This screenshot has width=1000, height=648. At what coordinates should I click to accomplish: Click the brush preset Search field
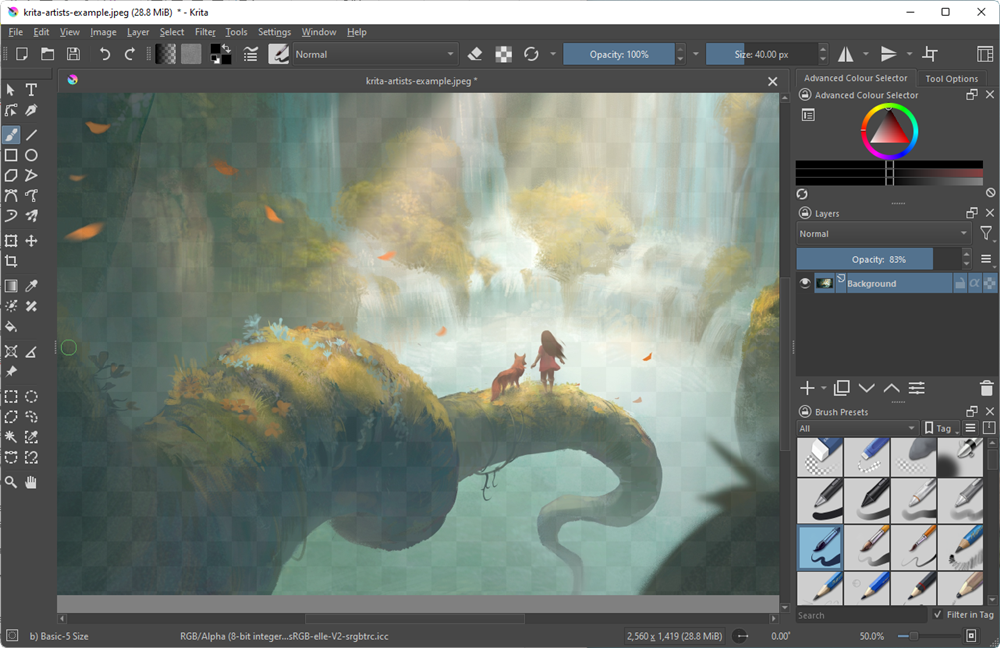[860, 615]
